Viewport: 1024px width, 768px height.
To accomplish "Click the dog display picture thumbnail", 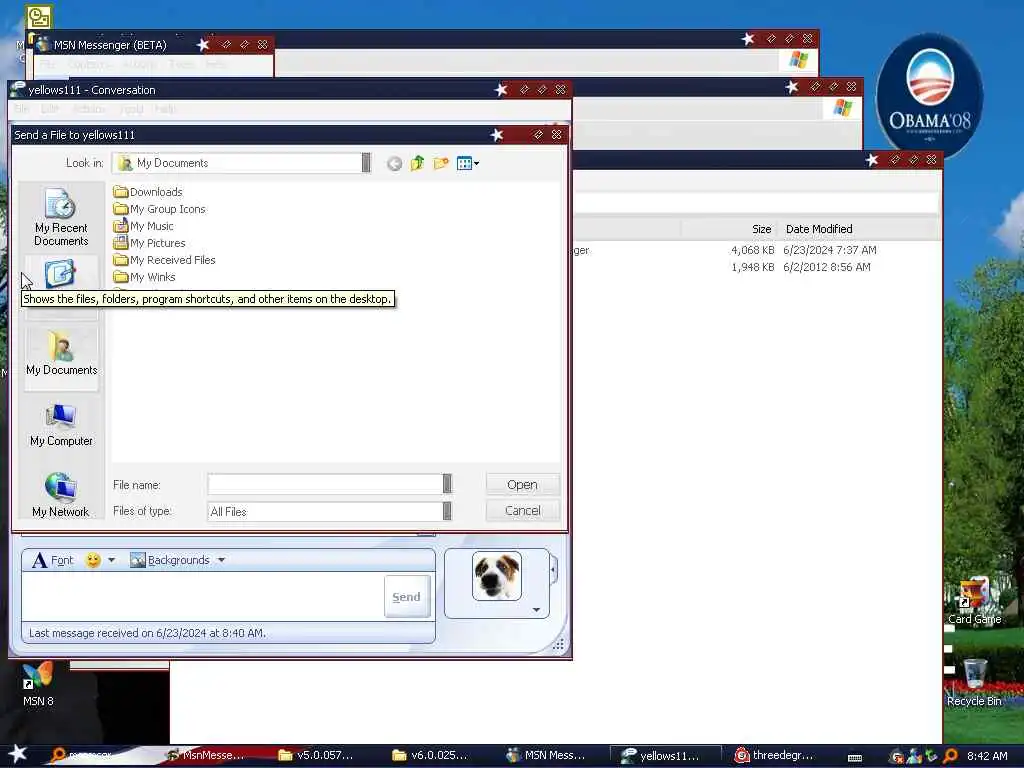I will 497,576.
